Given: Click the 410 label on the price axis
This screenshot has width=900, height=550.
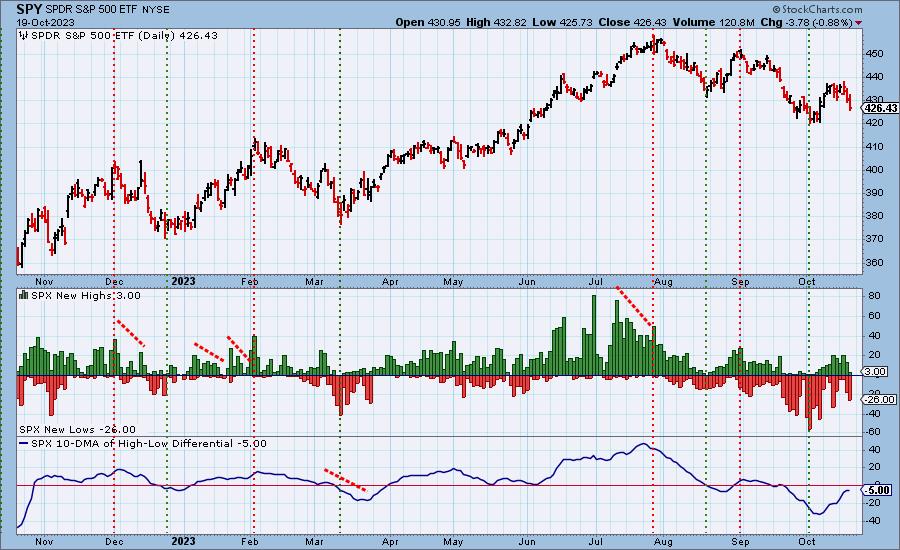Looking at the screenshot, I should pos(875,146).
